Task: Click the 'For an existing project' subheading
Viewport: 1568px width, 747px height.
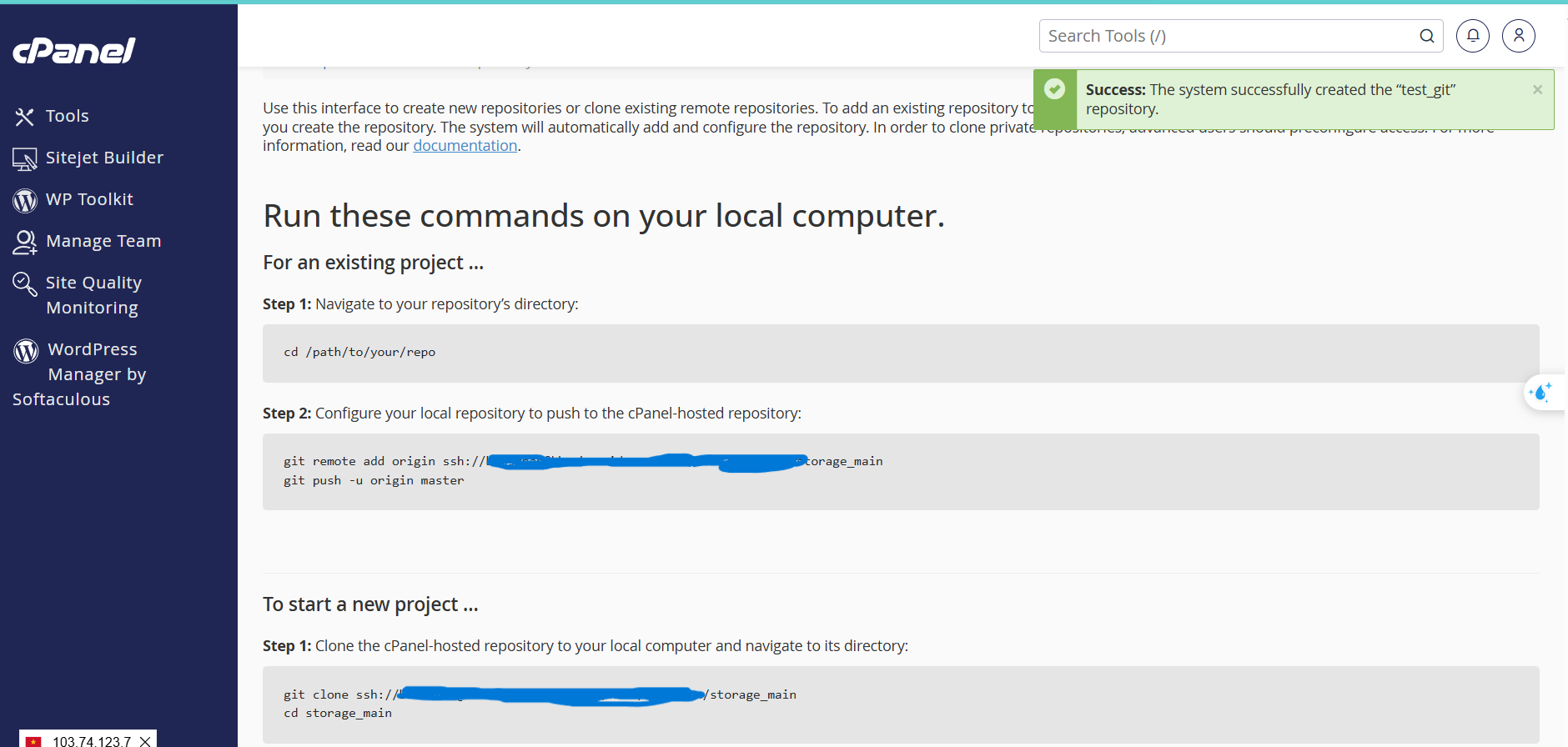Action: tap(374, 263)
